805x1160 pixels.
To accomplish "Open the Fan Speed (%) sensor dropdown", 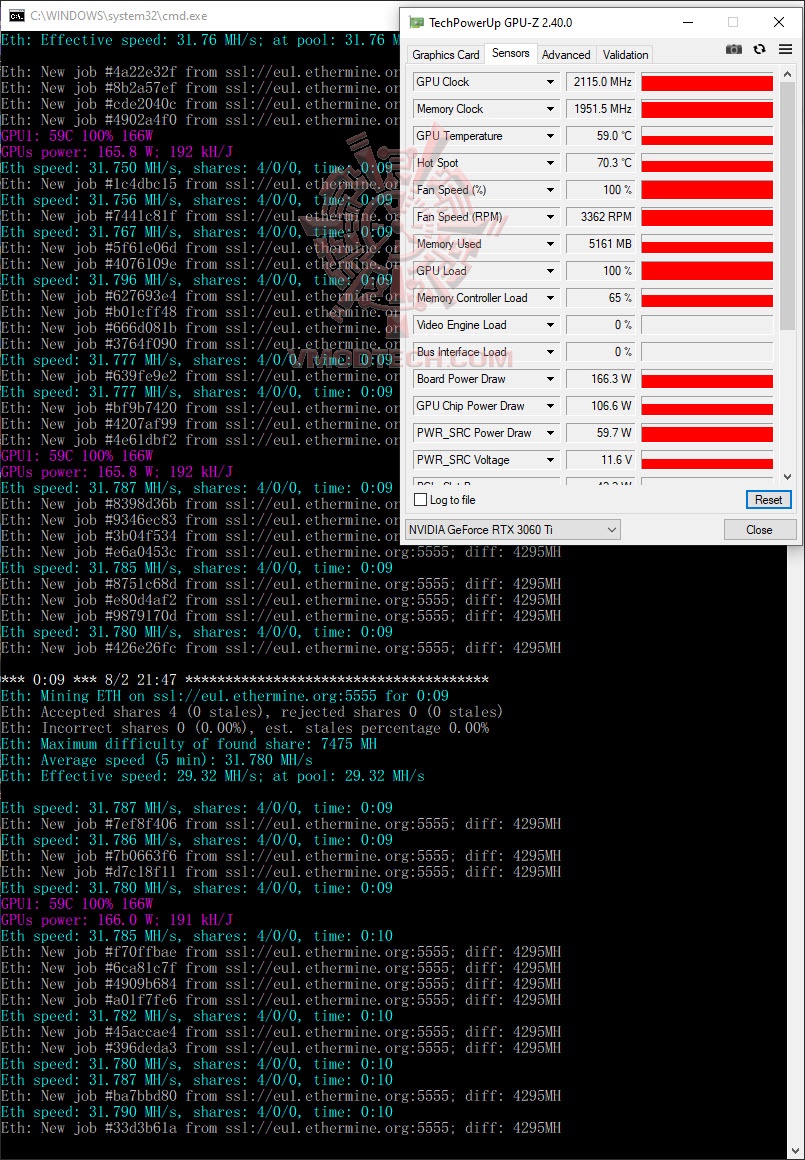I will tap(550, 190).
